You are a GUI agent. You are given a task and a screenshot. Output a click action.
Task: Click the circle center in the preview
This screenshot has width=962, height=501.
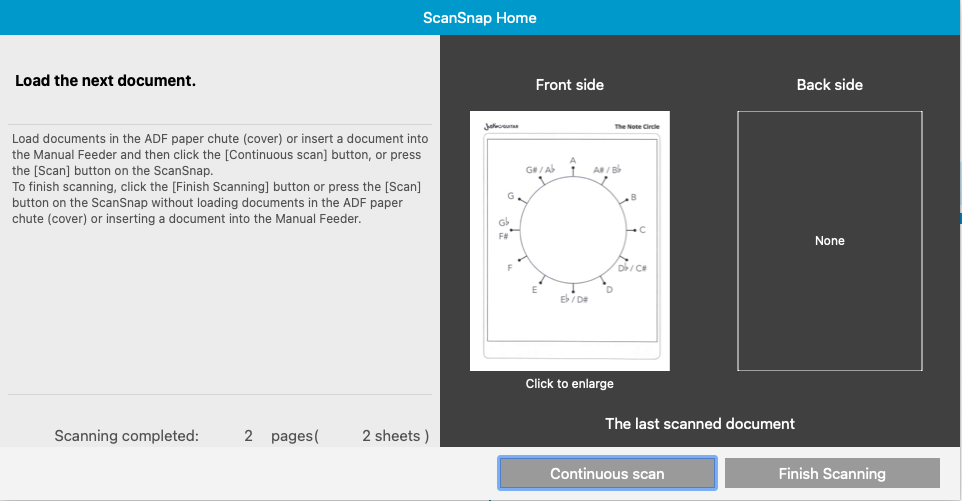[573, 230]
